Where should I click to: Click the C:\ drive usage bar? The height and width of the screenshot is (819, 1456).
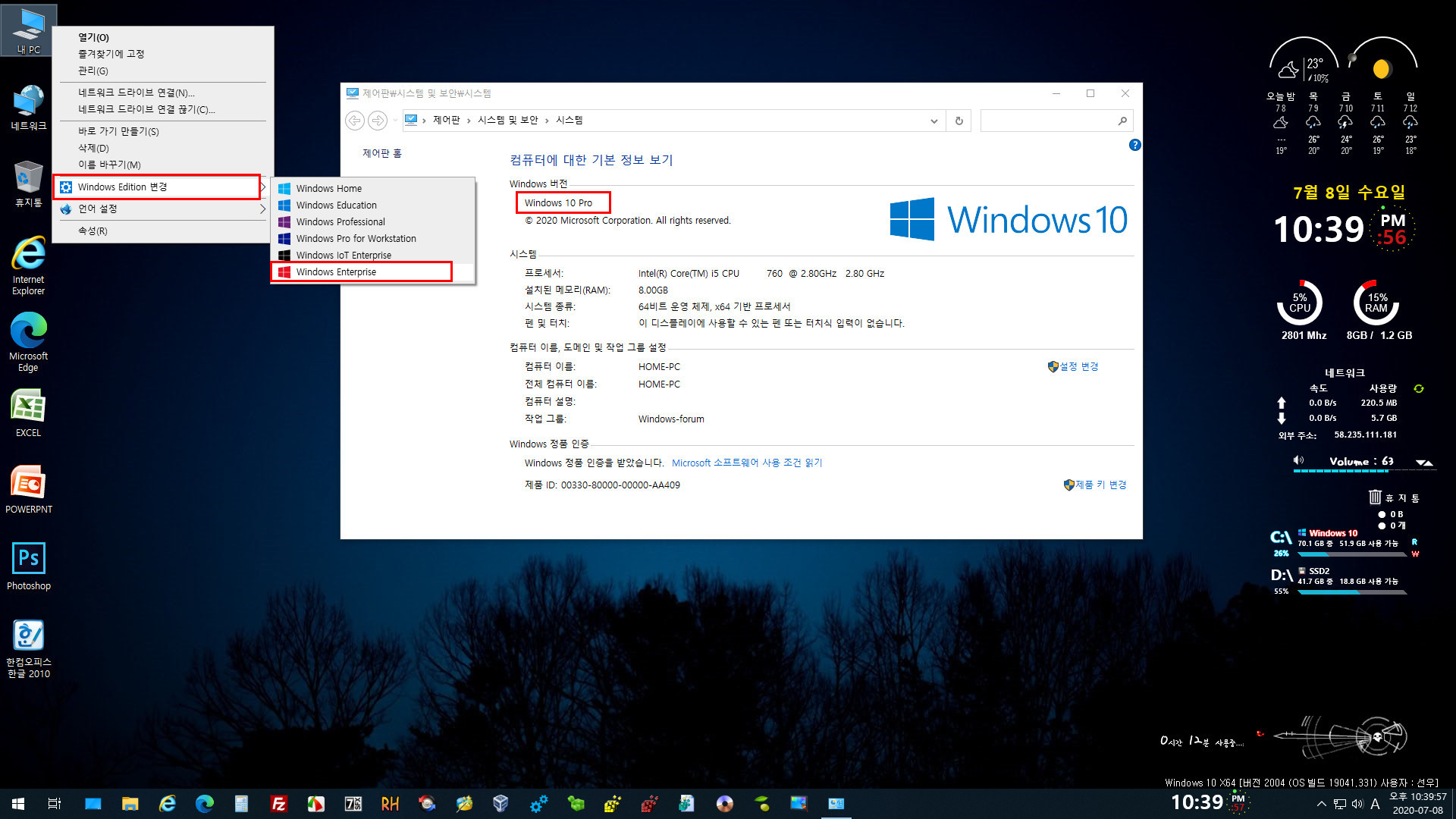click(1352, 554)
